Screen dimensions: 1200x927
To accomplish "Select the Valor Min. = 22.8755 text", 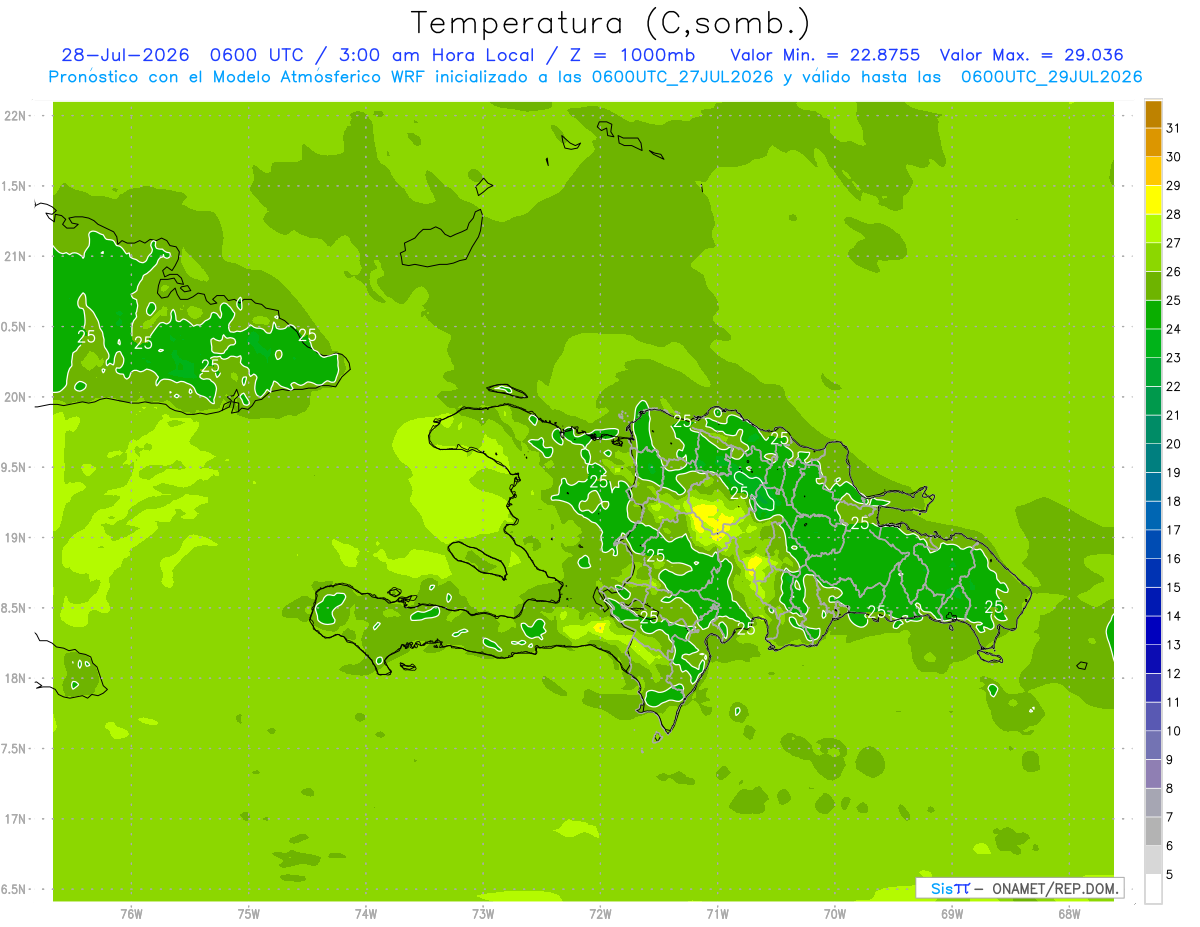I will click(x=825, y=55).
